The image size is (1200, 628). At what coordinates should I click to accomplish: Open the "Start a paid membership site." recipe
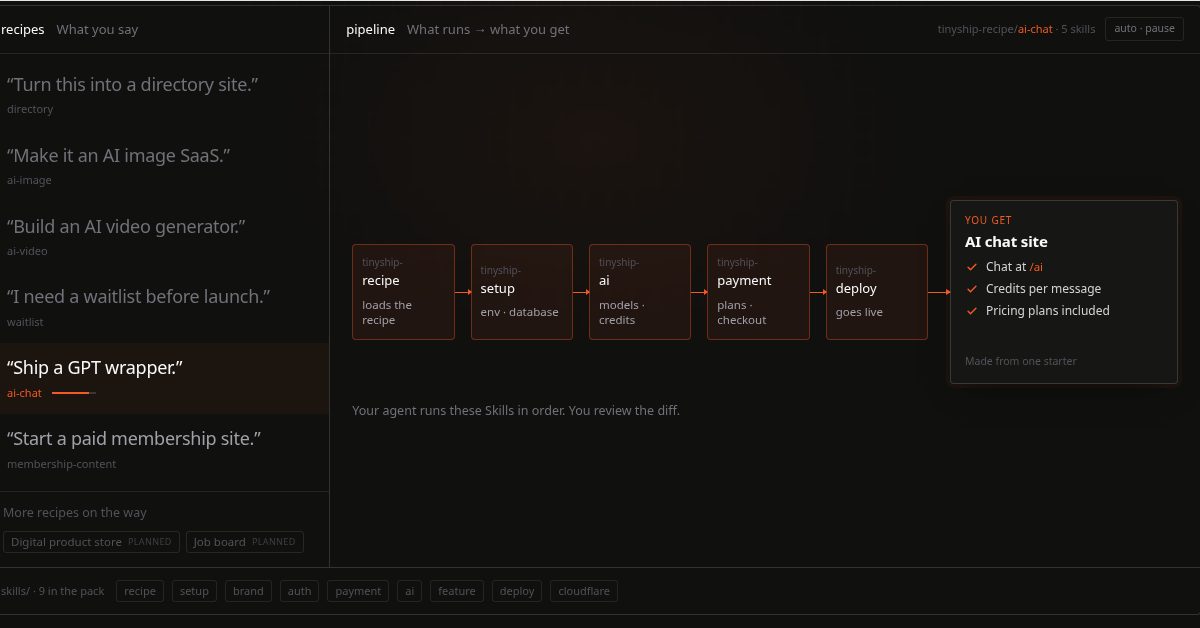pos(164,450)
